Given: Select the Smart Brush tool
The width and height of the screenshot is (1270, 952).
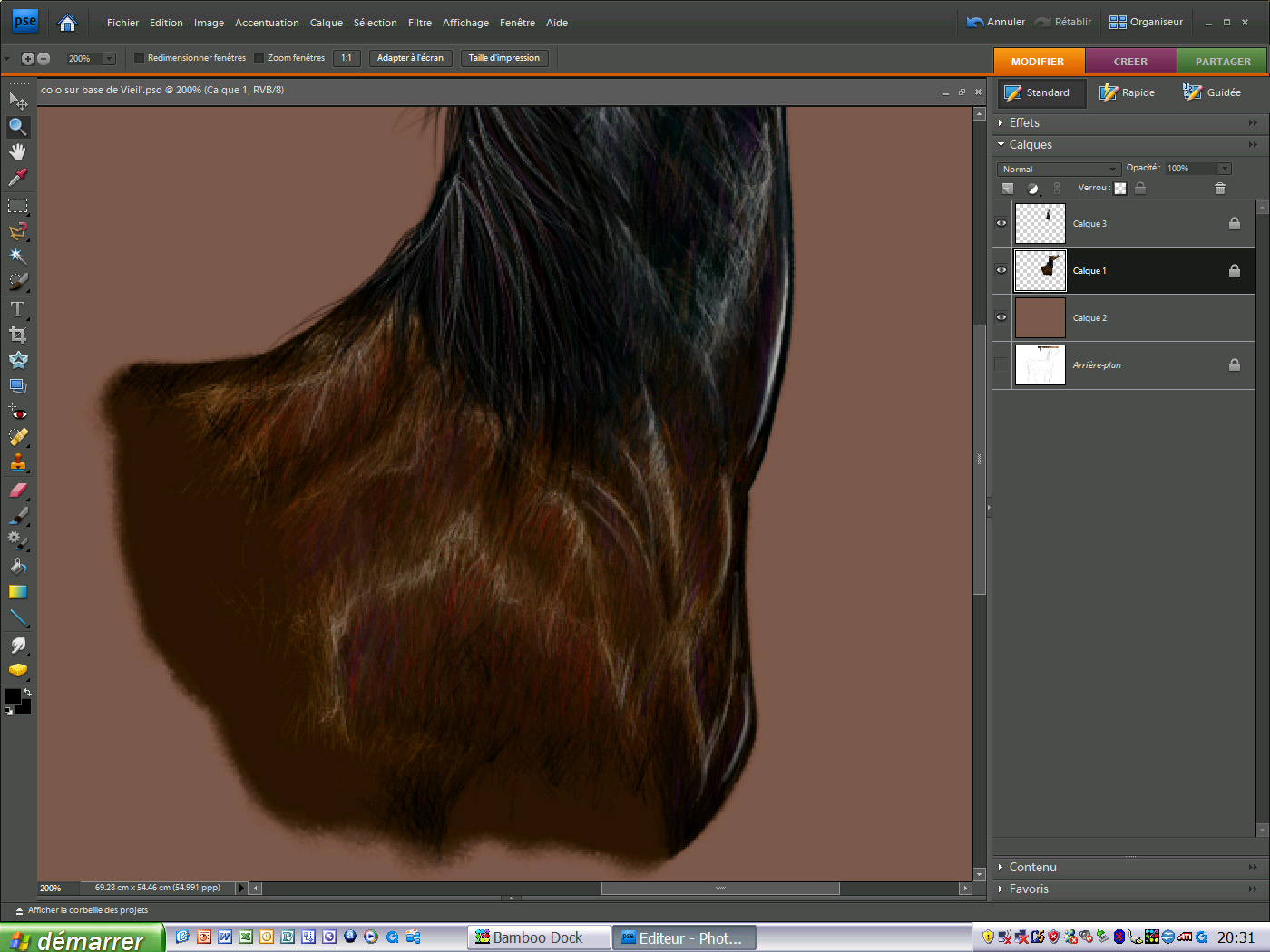Looking at the screenshot, I should point(17,540).
